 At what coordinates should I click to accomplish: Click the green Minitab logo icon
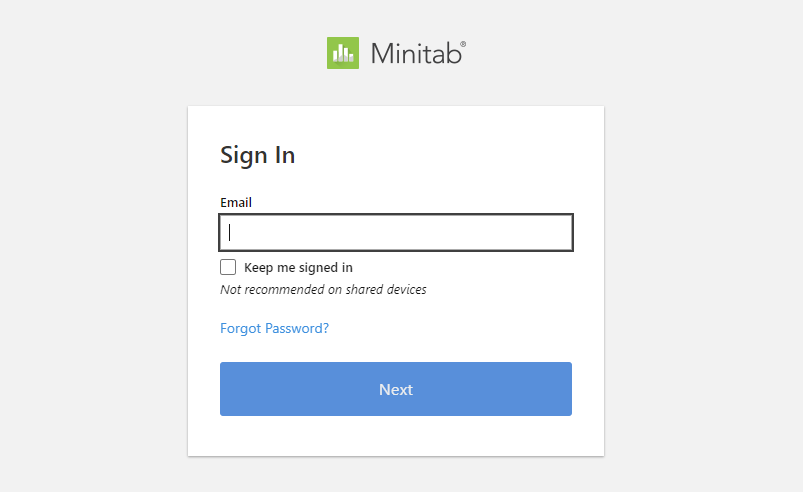(x=343, y=53)
